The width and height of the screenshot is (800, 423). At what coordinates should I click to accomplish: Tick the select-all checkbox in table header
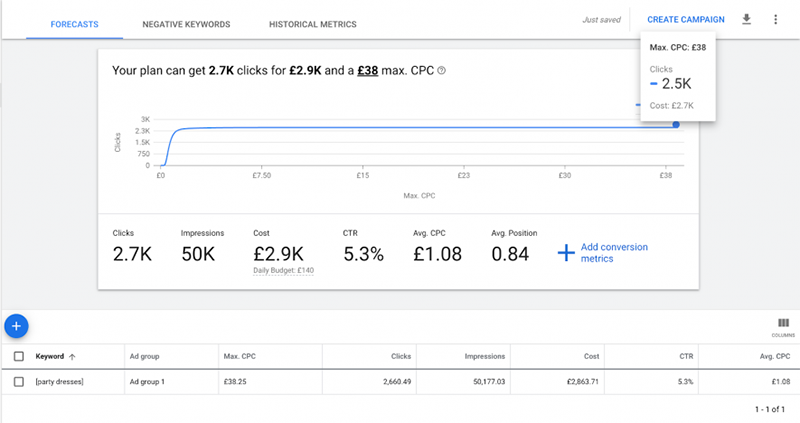(19, 356)
